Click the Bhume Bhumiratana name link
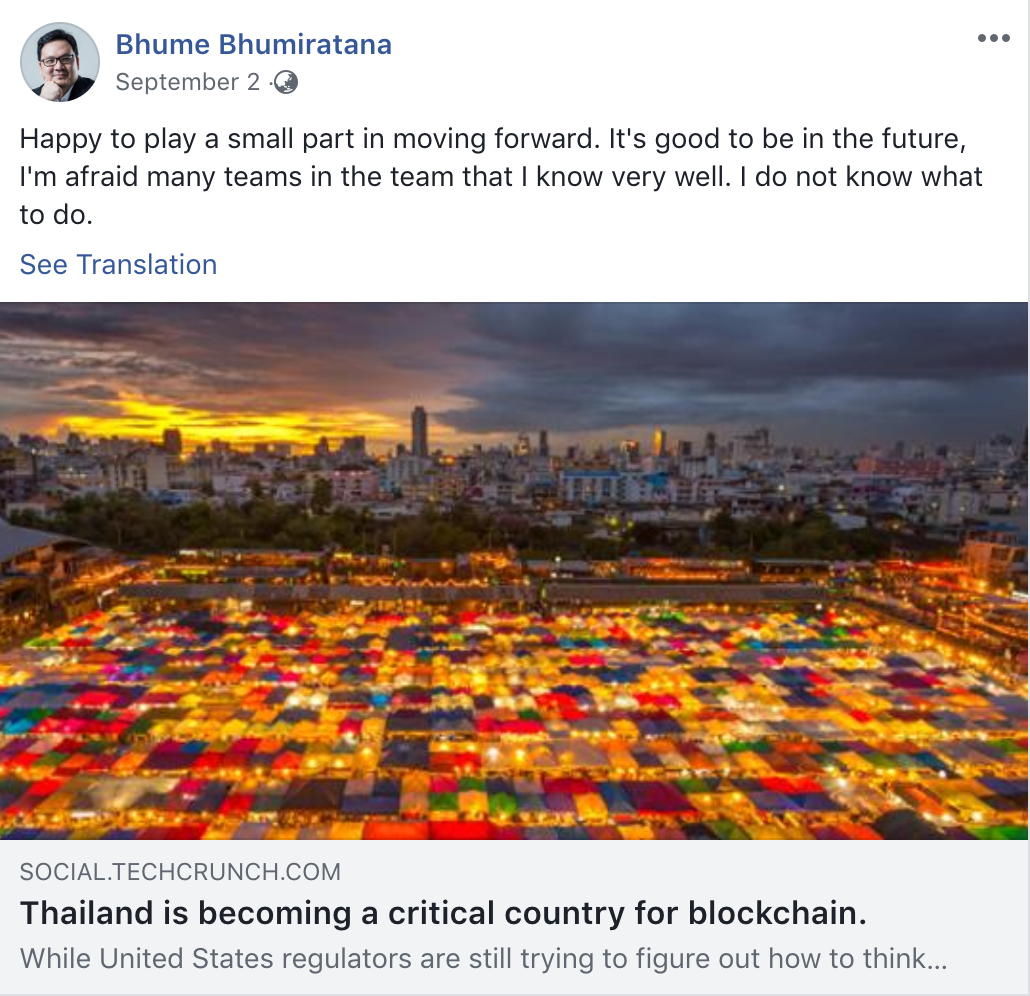Screen dimensions: 1030x996 [x=253, y=44]
